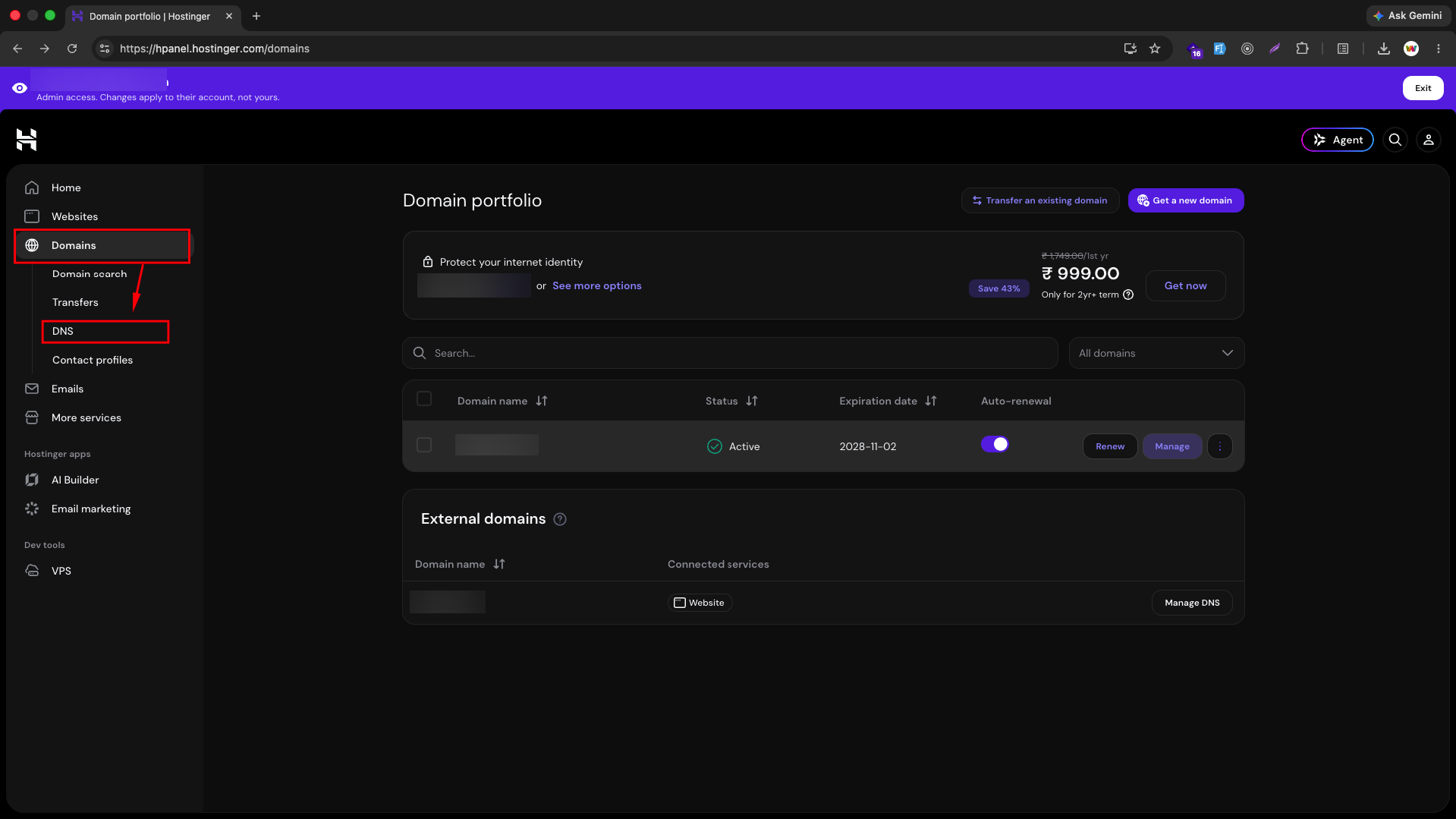Launch AI Builder app

pos(75,480)
